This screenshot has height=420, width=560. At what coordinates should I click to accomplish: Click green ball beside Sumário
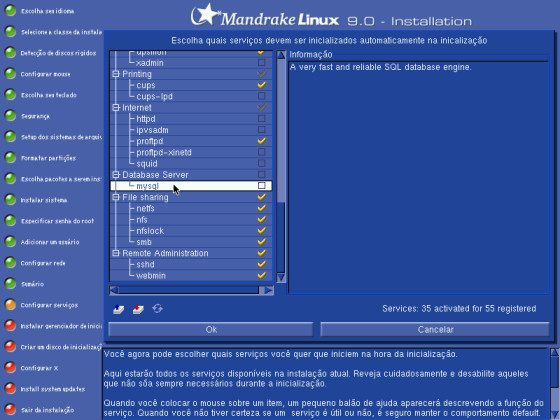10,284
